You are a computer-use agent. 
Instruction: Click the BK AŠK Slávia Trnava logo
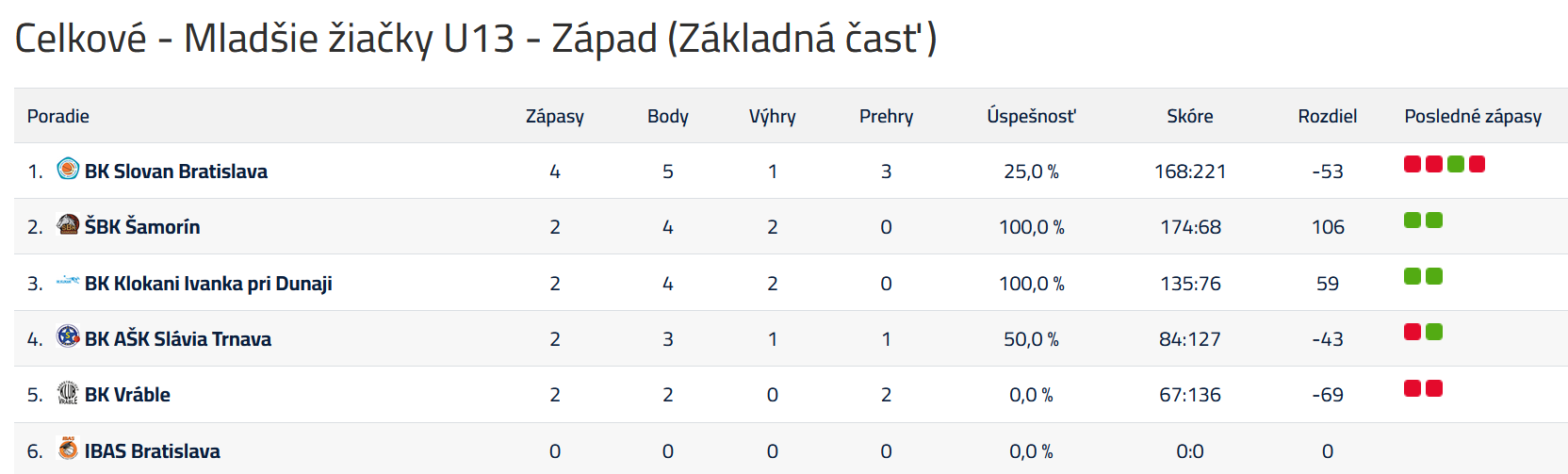68,336
